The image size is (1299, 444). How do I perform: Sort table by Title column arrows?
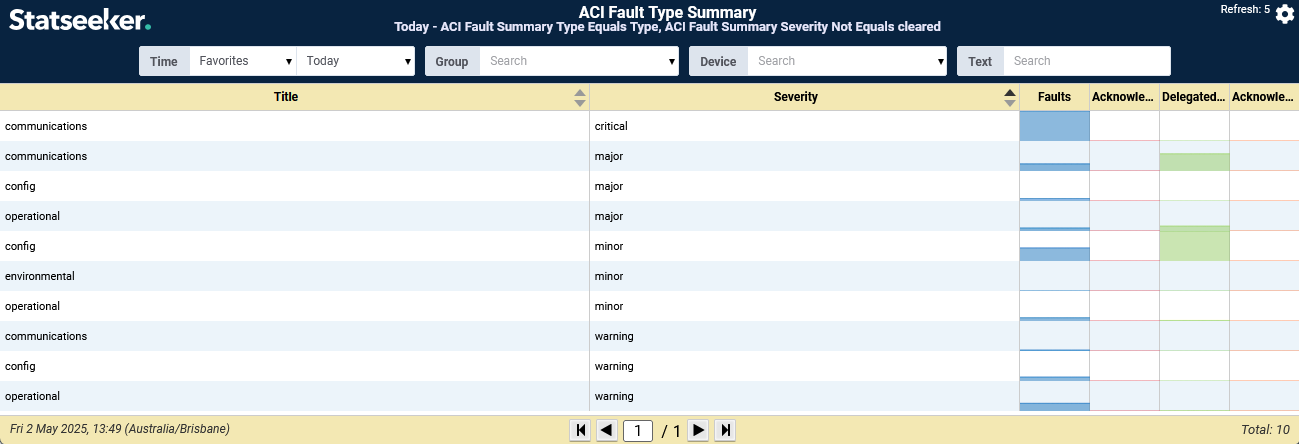(579, 97)
